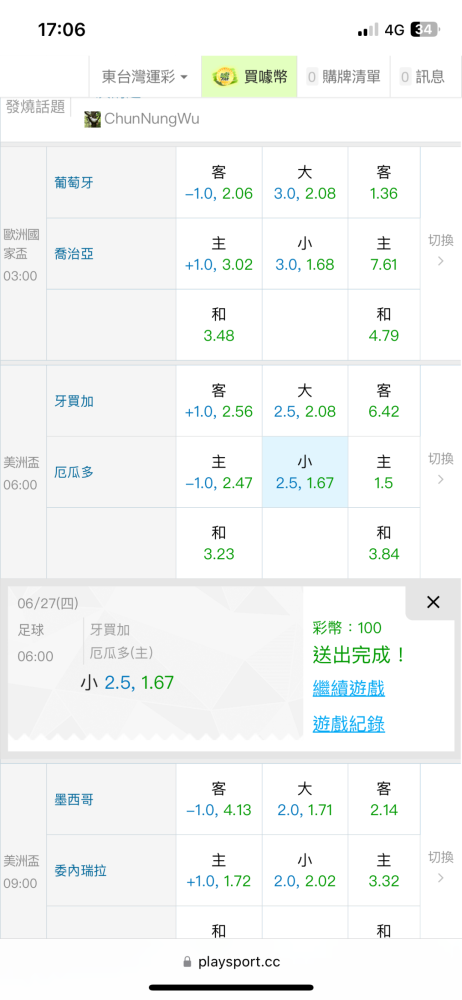This screenshot has height=1000, width=462.
Task: Select 葡萄牙 客 −1.0, 2.06 handicap option
Action: tap(219, 182)
